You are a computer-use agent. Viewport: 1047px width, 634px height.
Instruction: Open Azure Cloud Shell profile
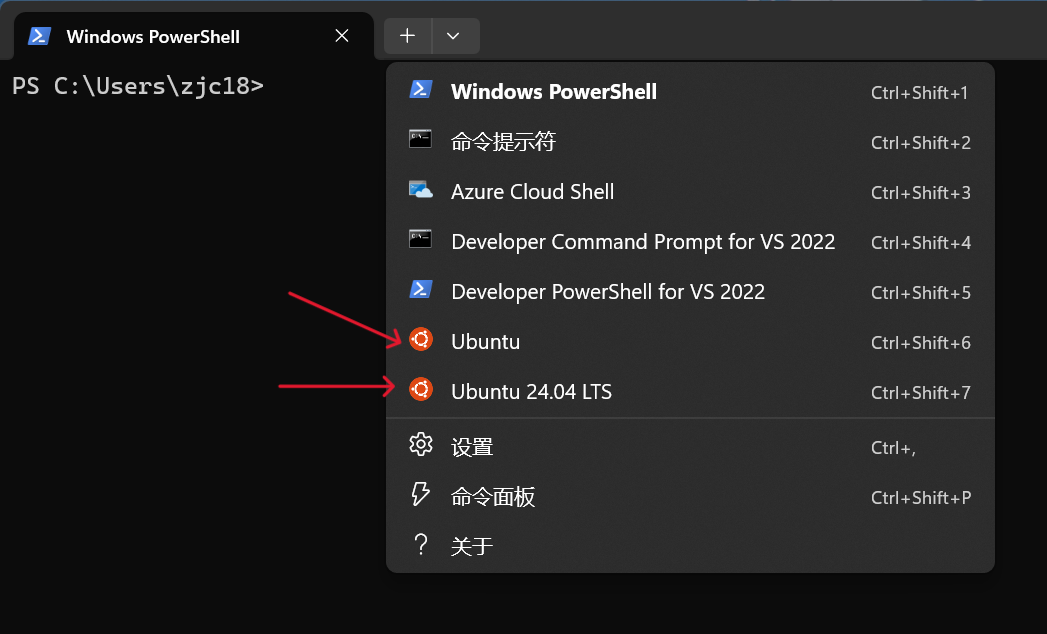pyautogui.click(x=532, y=192)
